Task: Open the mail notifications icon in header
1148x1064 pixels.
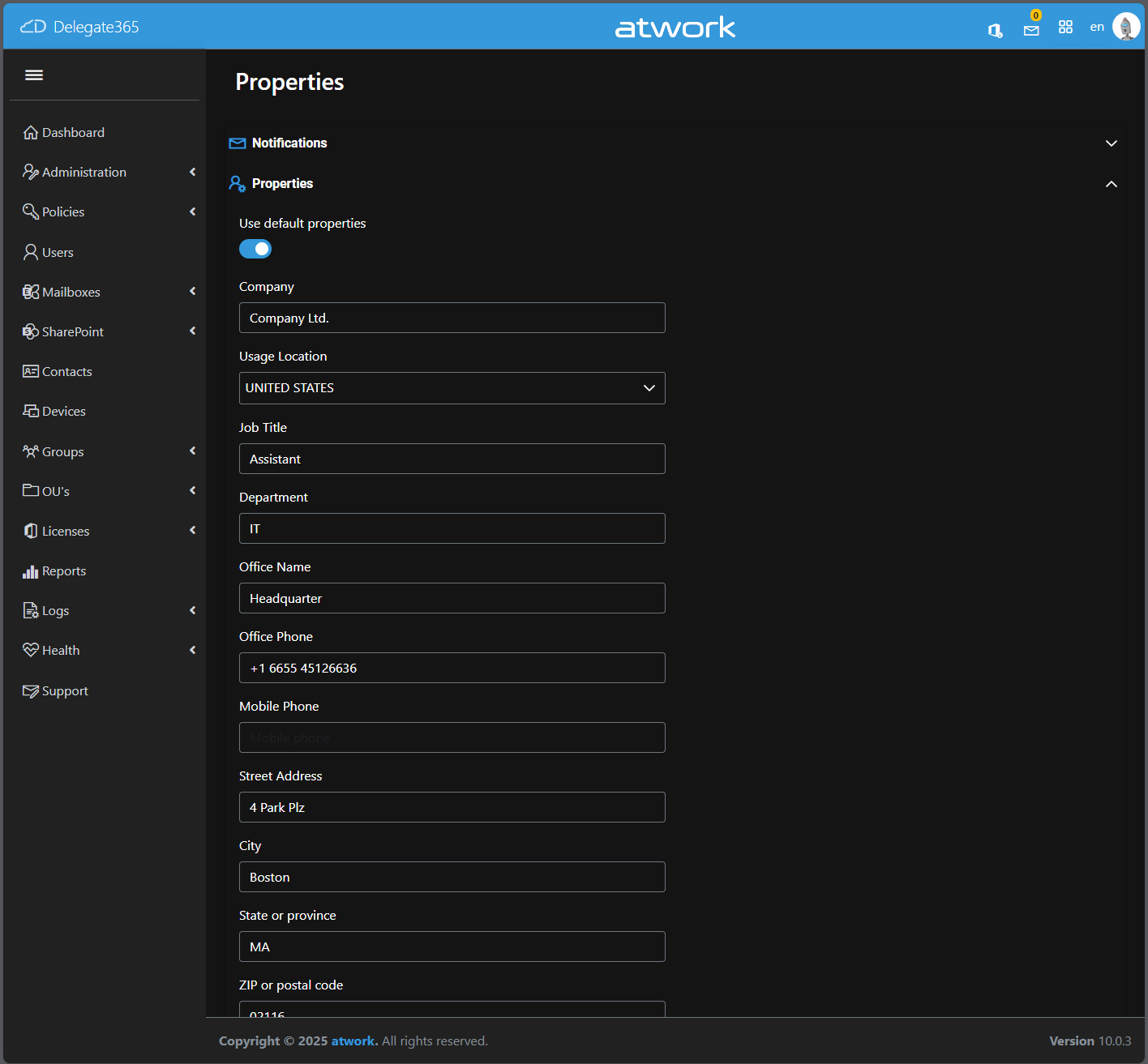Action: pyautogui.click(x=1031, y=30)
